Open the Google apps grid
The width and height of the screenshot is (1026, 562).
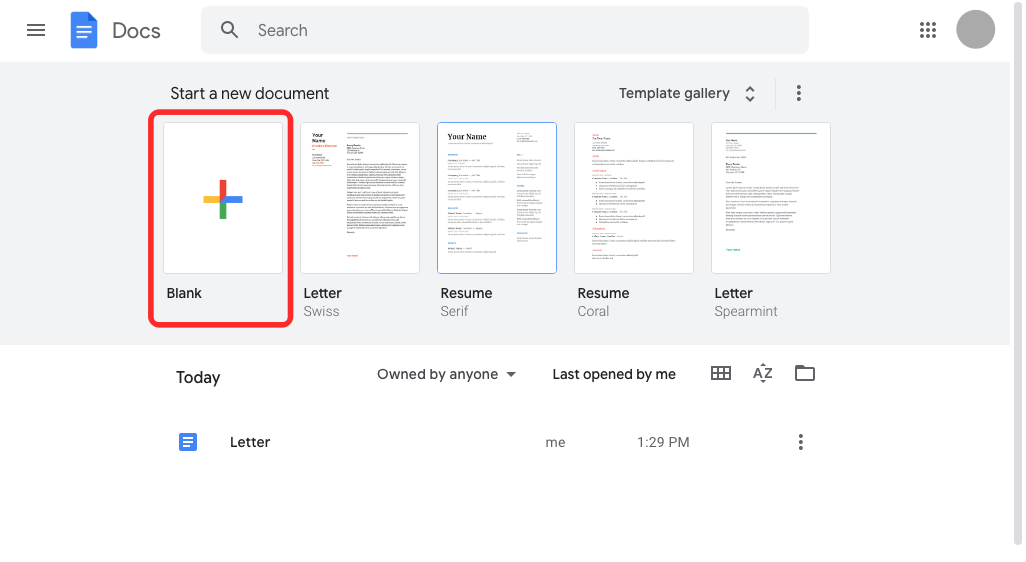(928, 30)
